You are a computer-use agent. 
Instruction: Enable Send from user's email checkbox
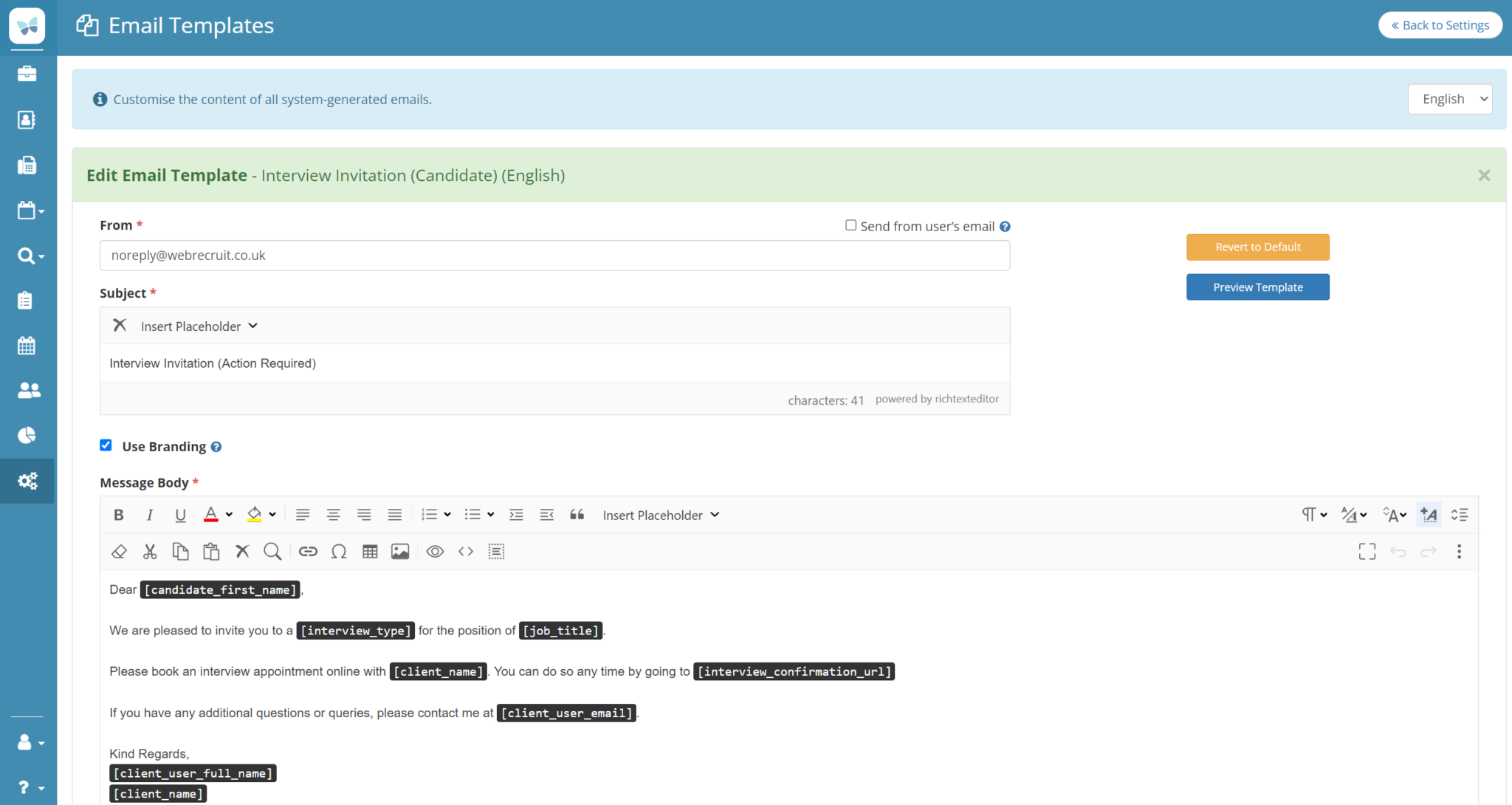tap(850, 225)
